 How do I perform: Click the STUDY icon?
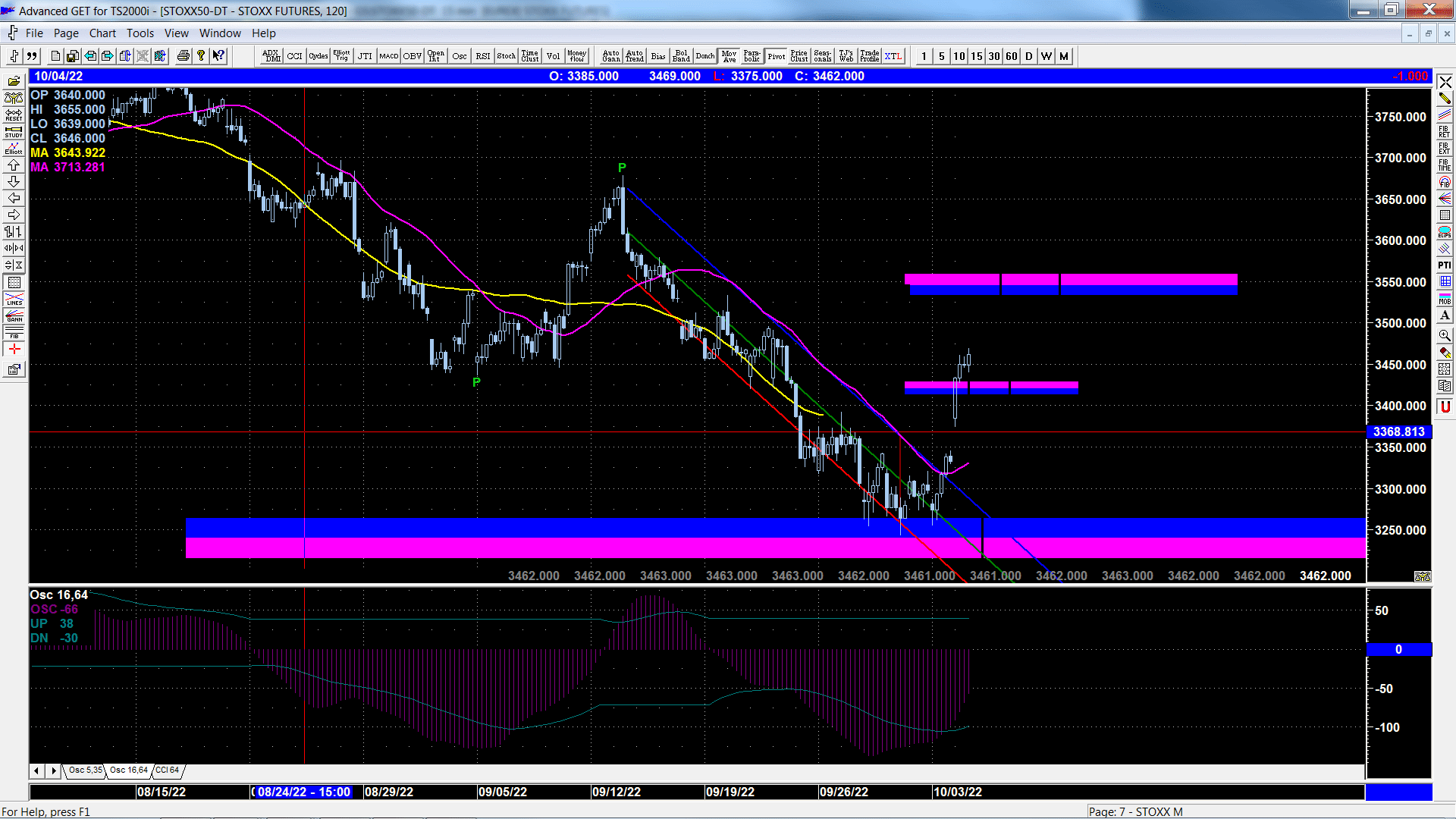[x=14, y=131]
